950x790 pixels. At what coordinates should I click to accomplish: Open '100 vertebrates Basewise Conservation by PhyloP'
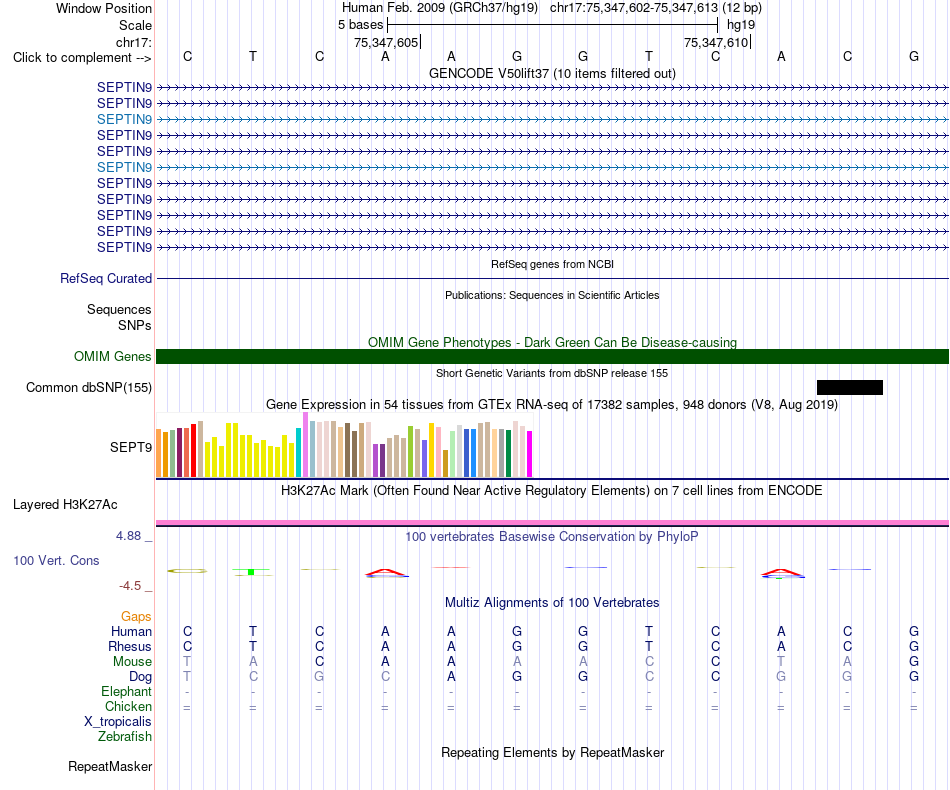552,537
